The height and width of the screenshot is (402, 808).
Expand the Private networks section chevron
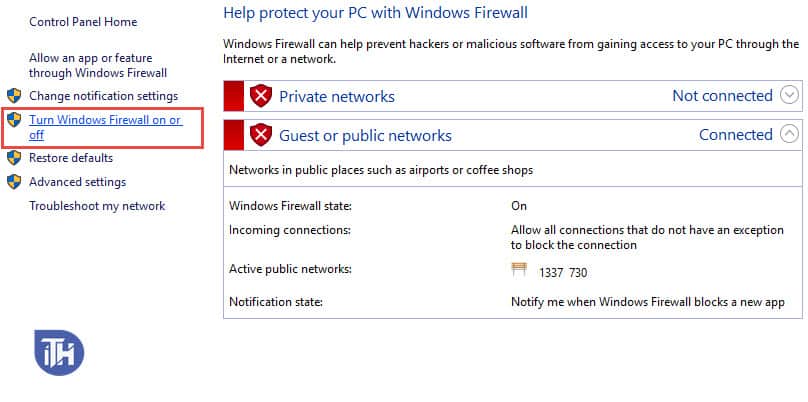coord(789,96)
